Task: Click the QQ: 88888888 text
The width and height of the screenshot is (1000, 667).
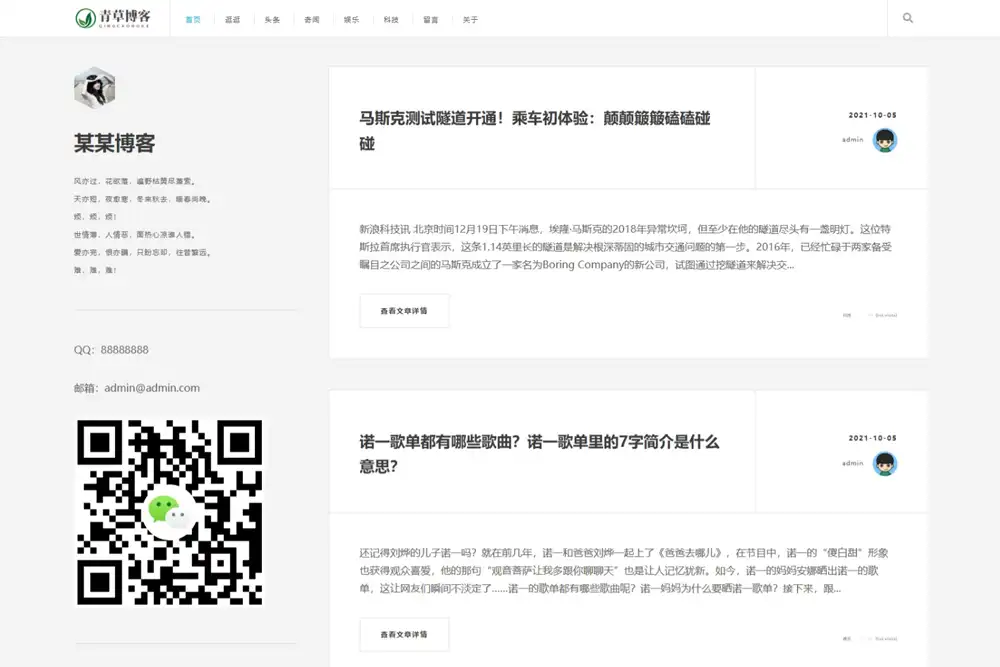Action: [111, 349]
